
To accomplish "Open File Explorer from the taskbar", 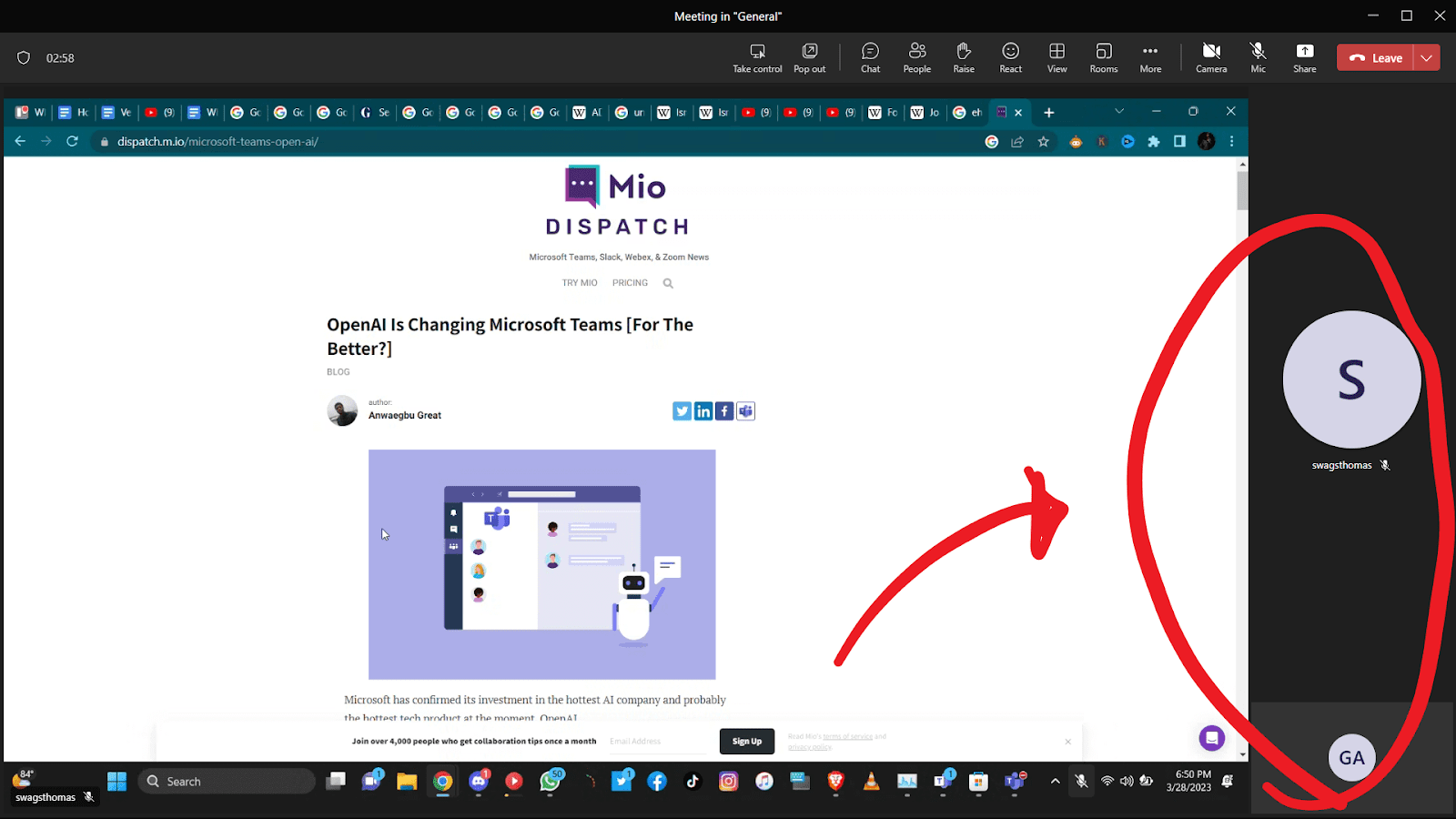I will (407, 781).
